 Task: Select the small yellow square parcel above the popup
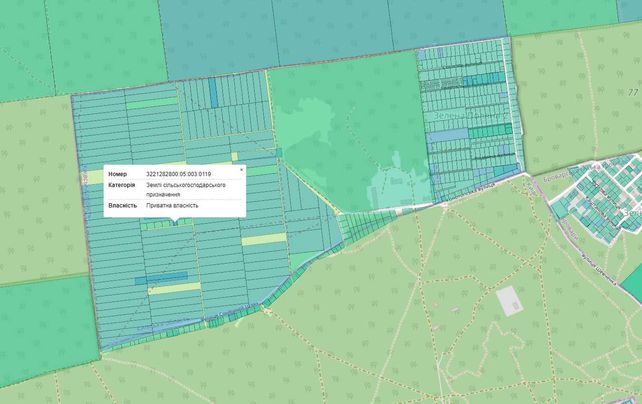[235, 157]
